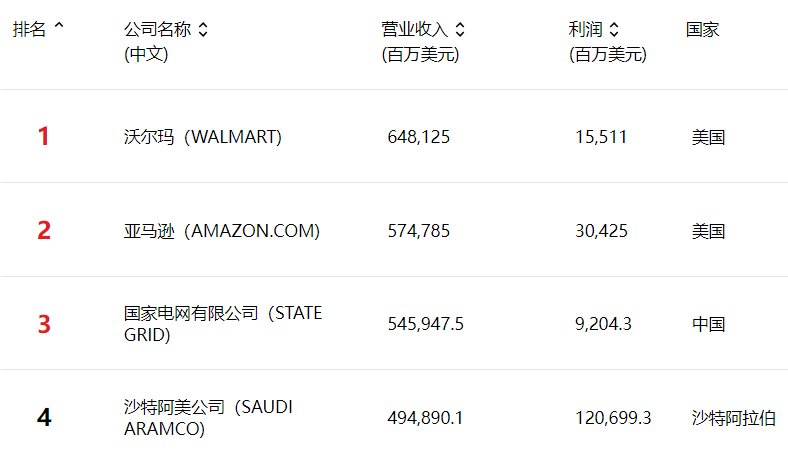Image resolution: width=788 pixels, height=462 pixels.
Task: Click Amazon's revenue value 574,785
Action: pos(418,231)
